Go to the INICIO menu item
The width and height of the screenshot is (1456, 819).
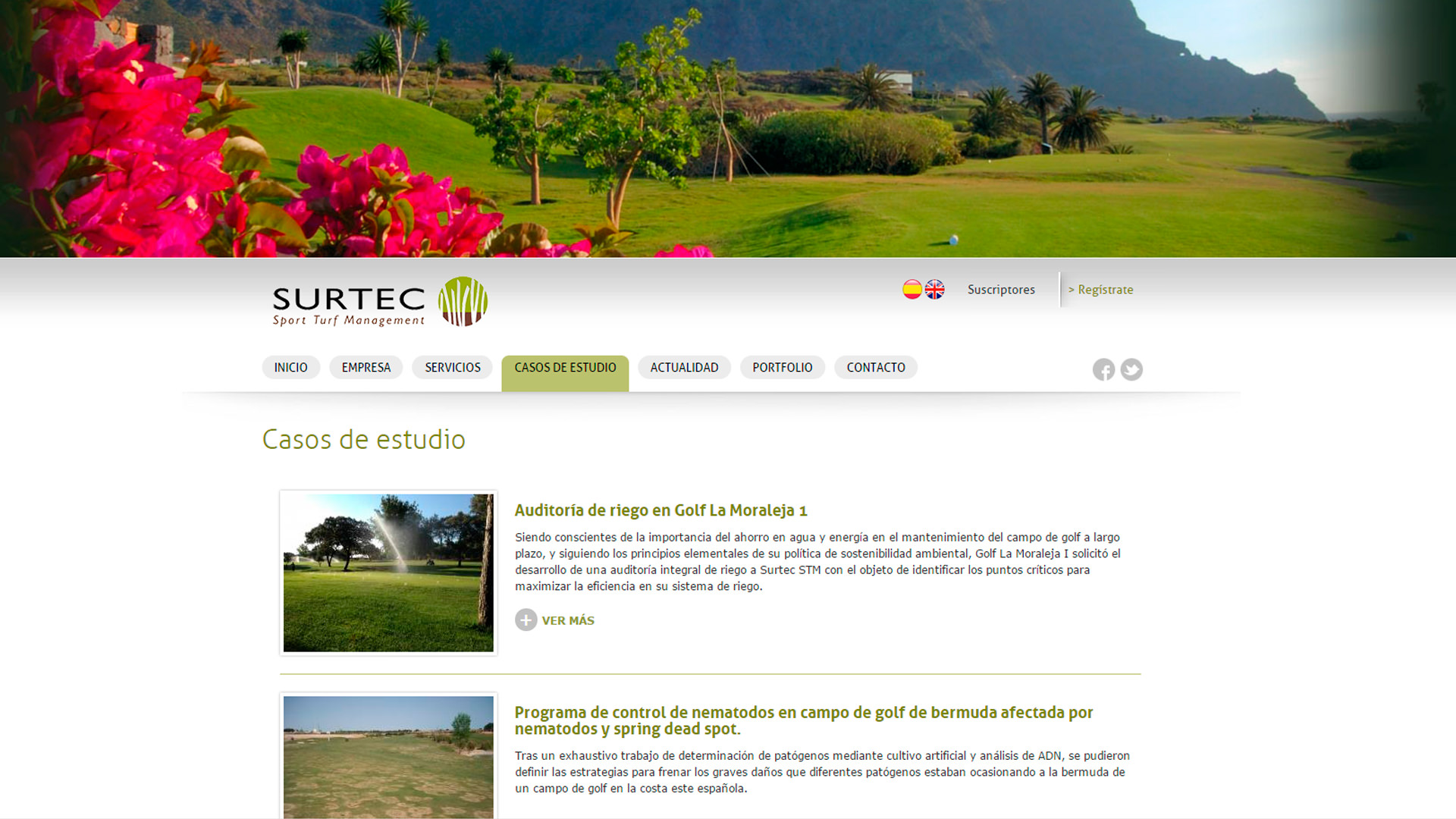coord(291,367)
